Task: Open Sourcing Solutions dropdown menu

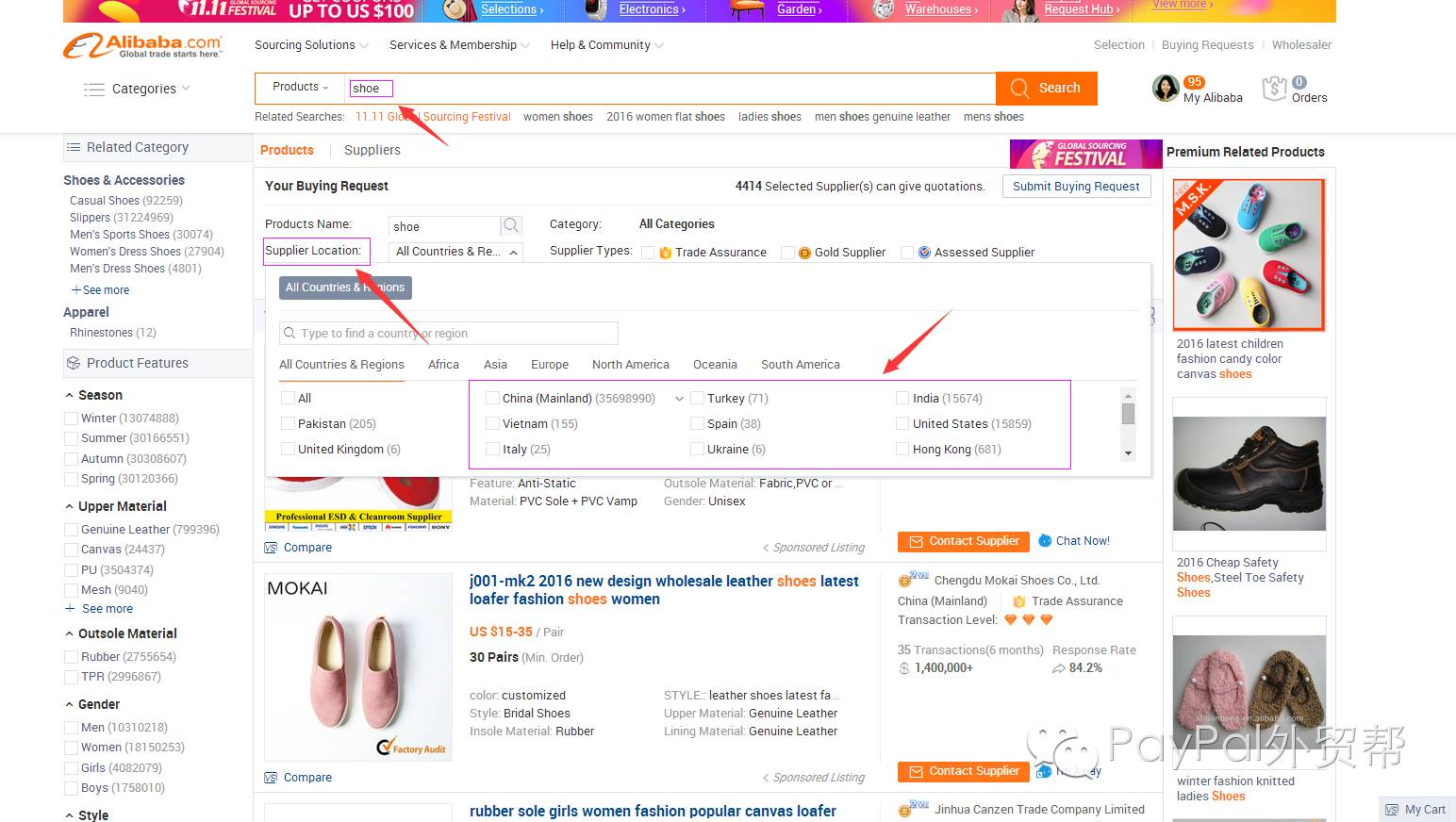Action: [x=311, y=45]
